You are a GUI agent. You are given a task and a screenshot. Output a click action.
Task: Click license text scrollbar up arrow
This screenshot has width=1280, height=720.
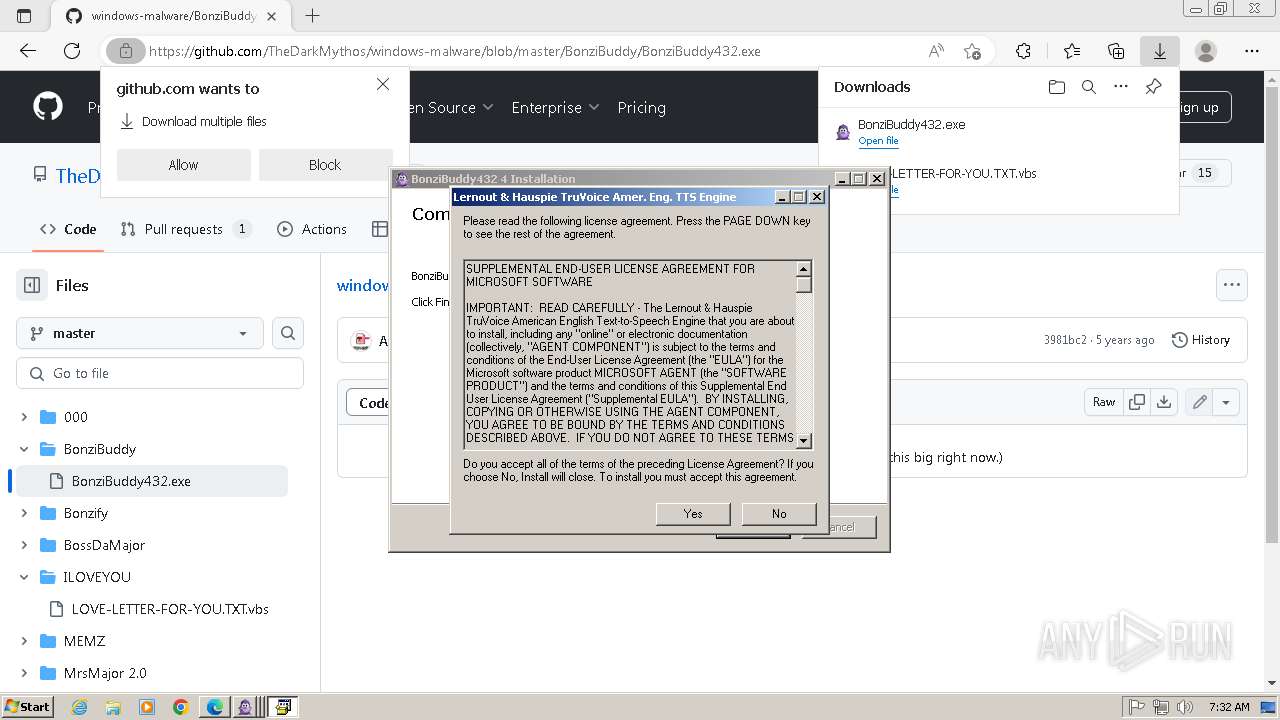(804, 268)
